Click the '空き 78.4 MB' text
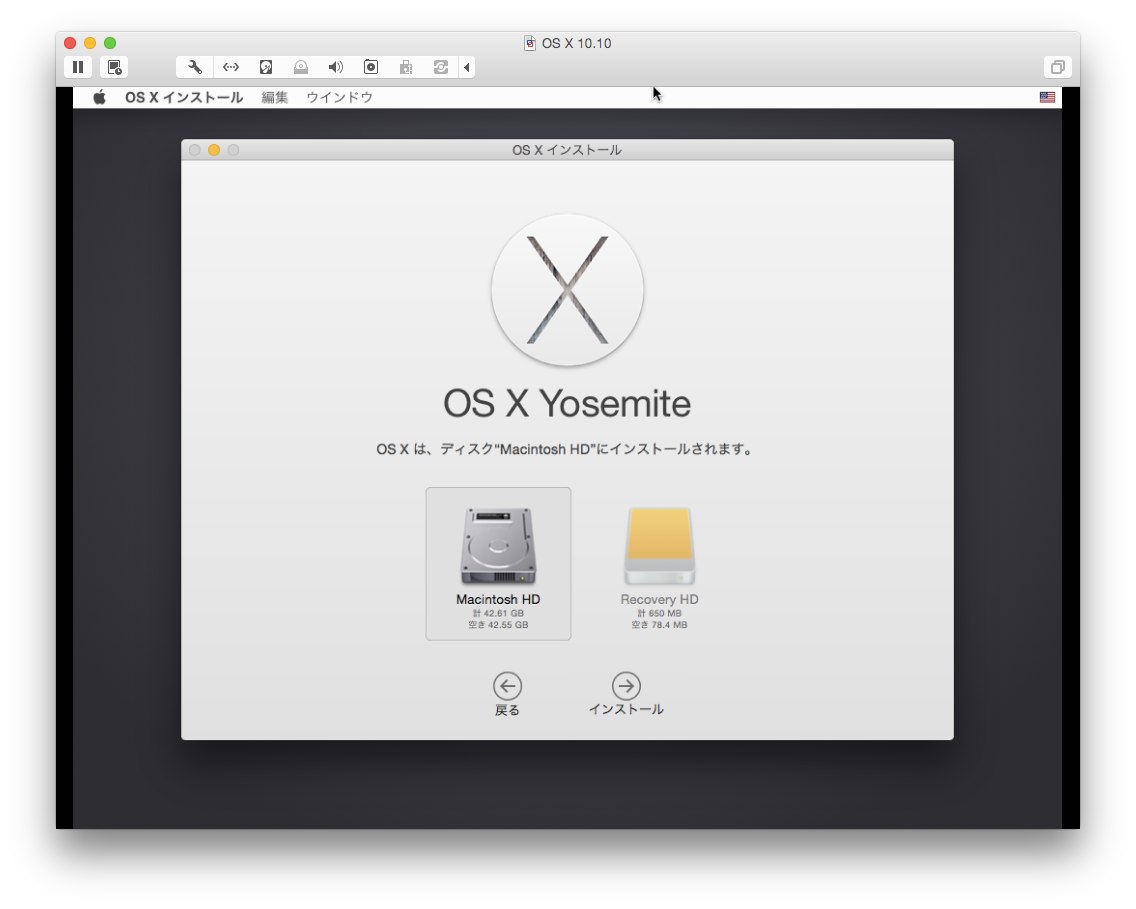Image resolution: width=1136 pixels, height=909 pixels. 659,624
